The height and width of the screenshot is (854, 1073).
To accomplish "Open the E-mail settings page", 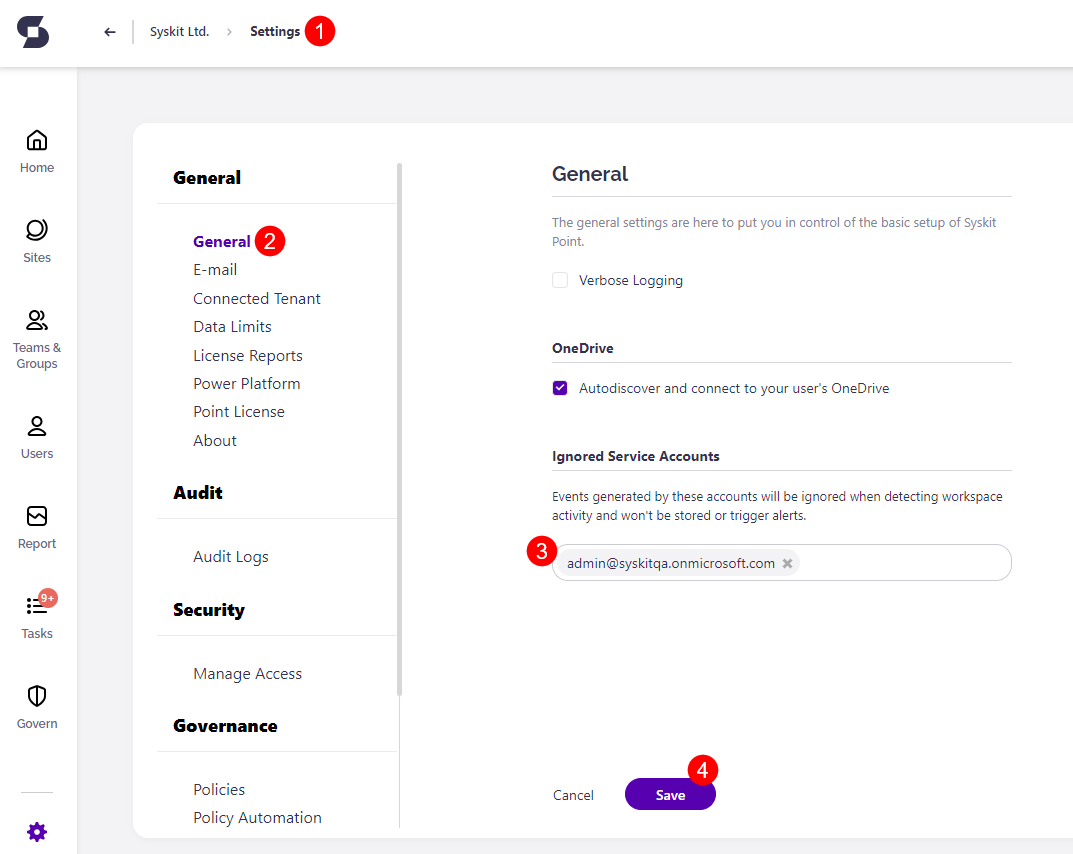I will pos(215,269).
